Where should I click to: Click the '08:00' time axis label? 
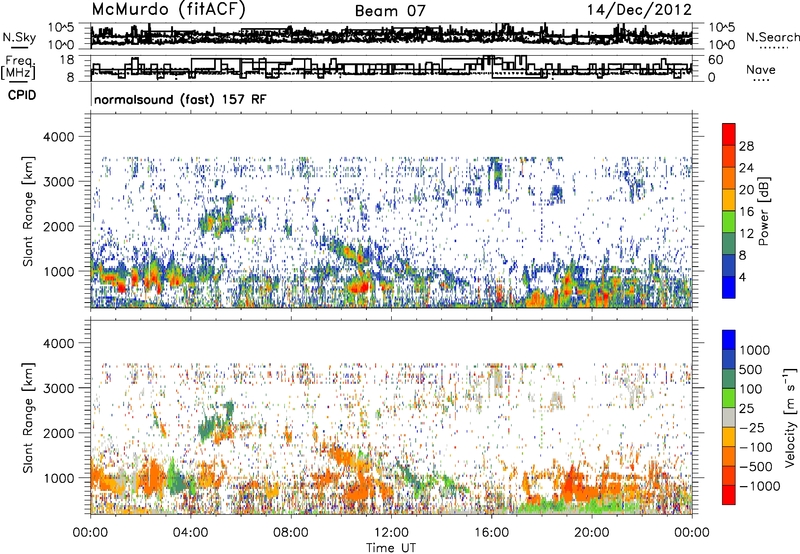point(291,533)
